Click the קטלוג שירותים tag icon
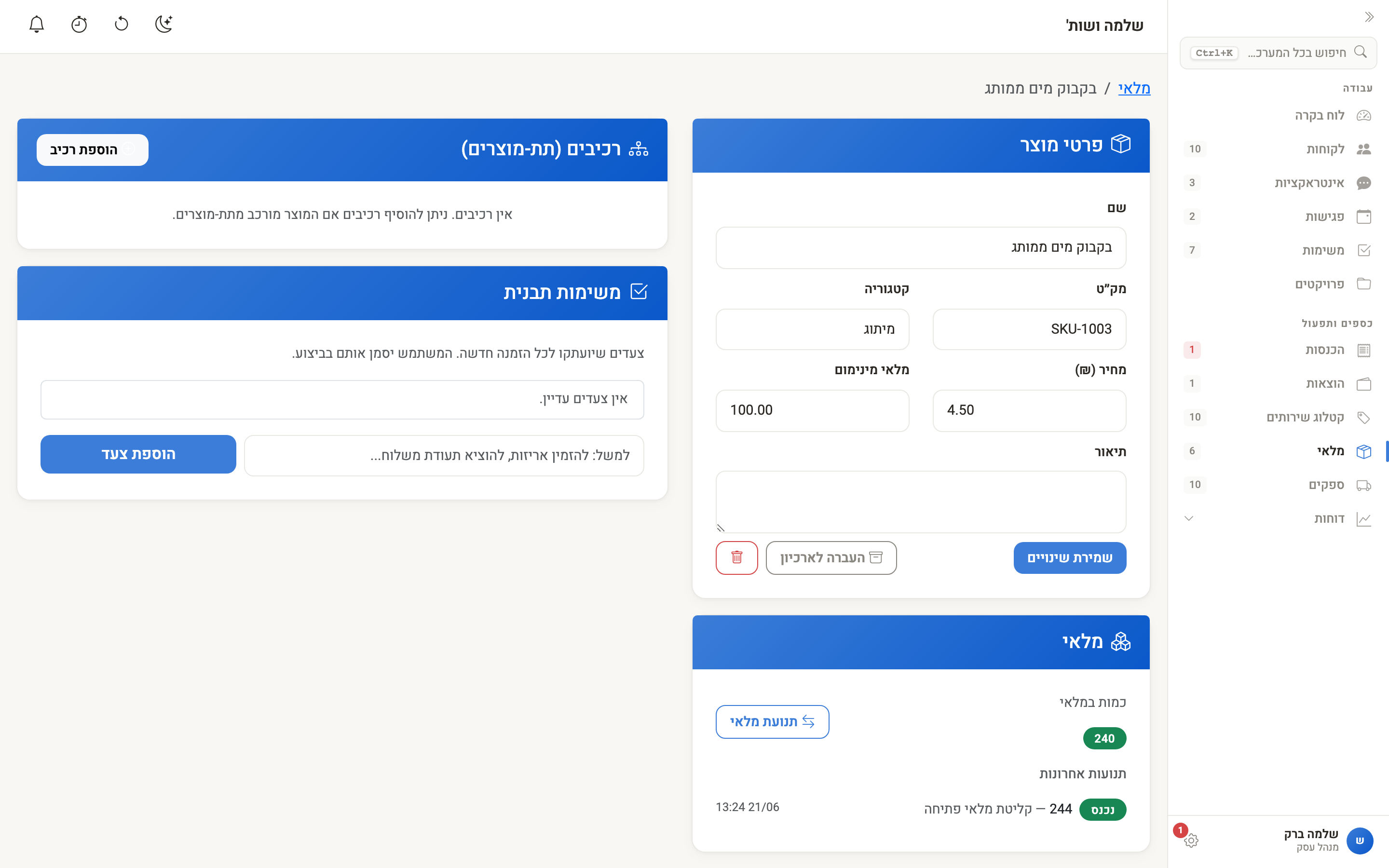Viewport: 1389px width, 868px height. tap(1364, 417)
